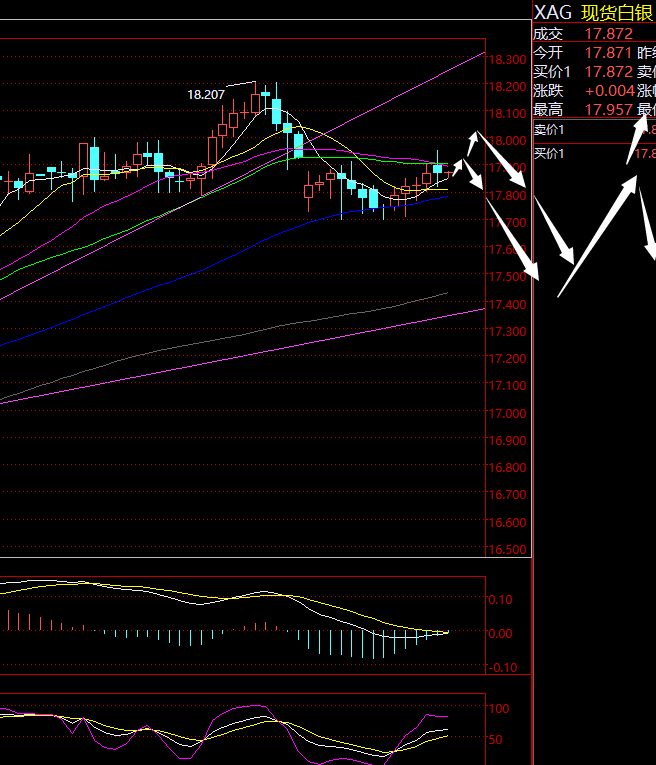Click the 现货白银 instrument name
The width and height of the screenshot is (656, 765).
[617, 13]
